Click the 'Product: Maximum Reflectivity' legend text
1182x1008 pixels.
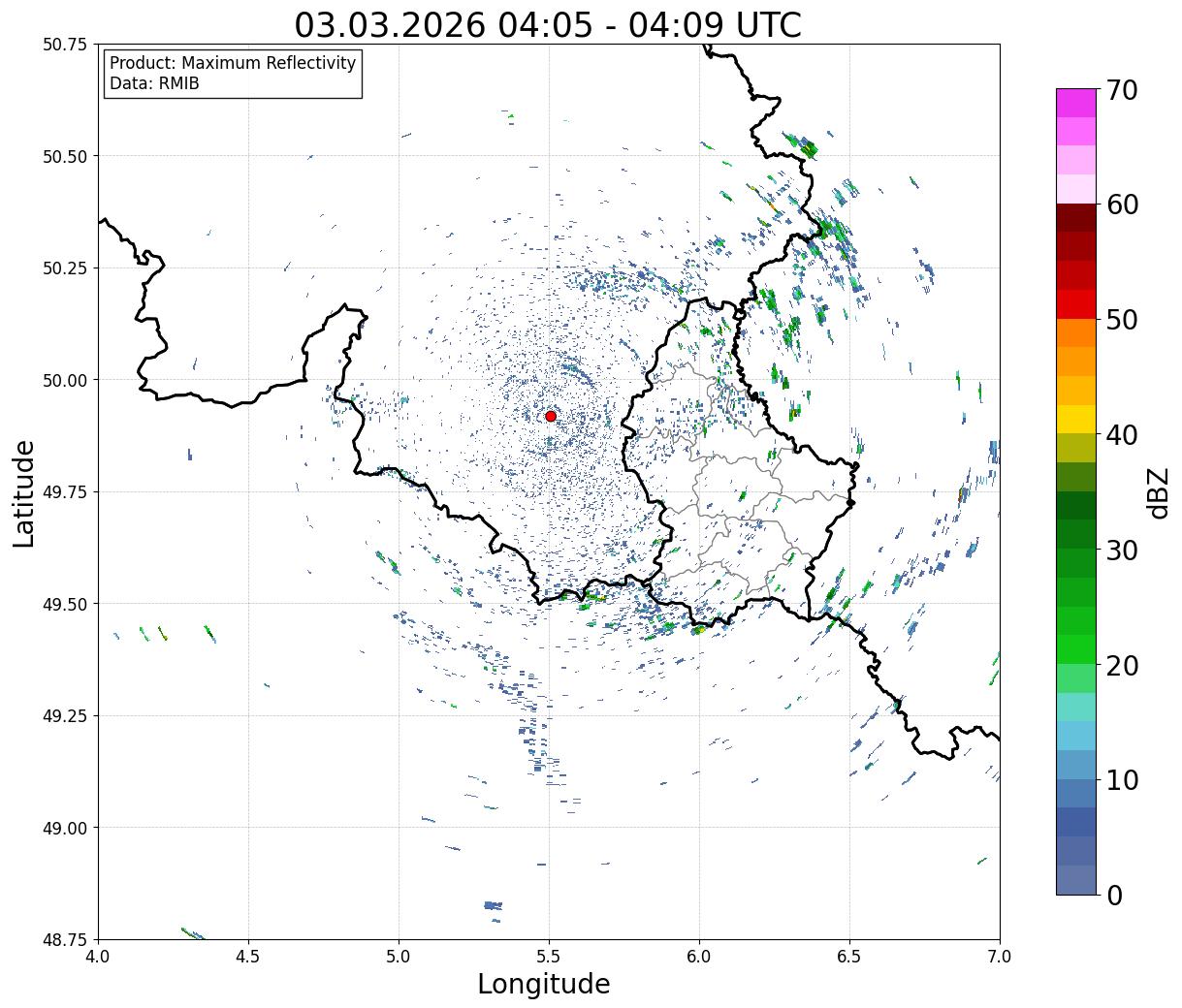pyautogui.click(x=233, y=63)
